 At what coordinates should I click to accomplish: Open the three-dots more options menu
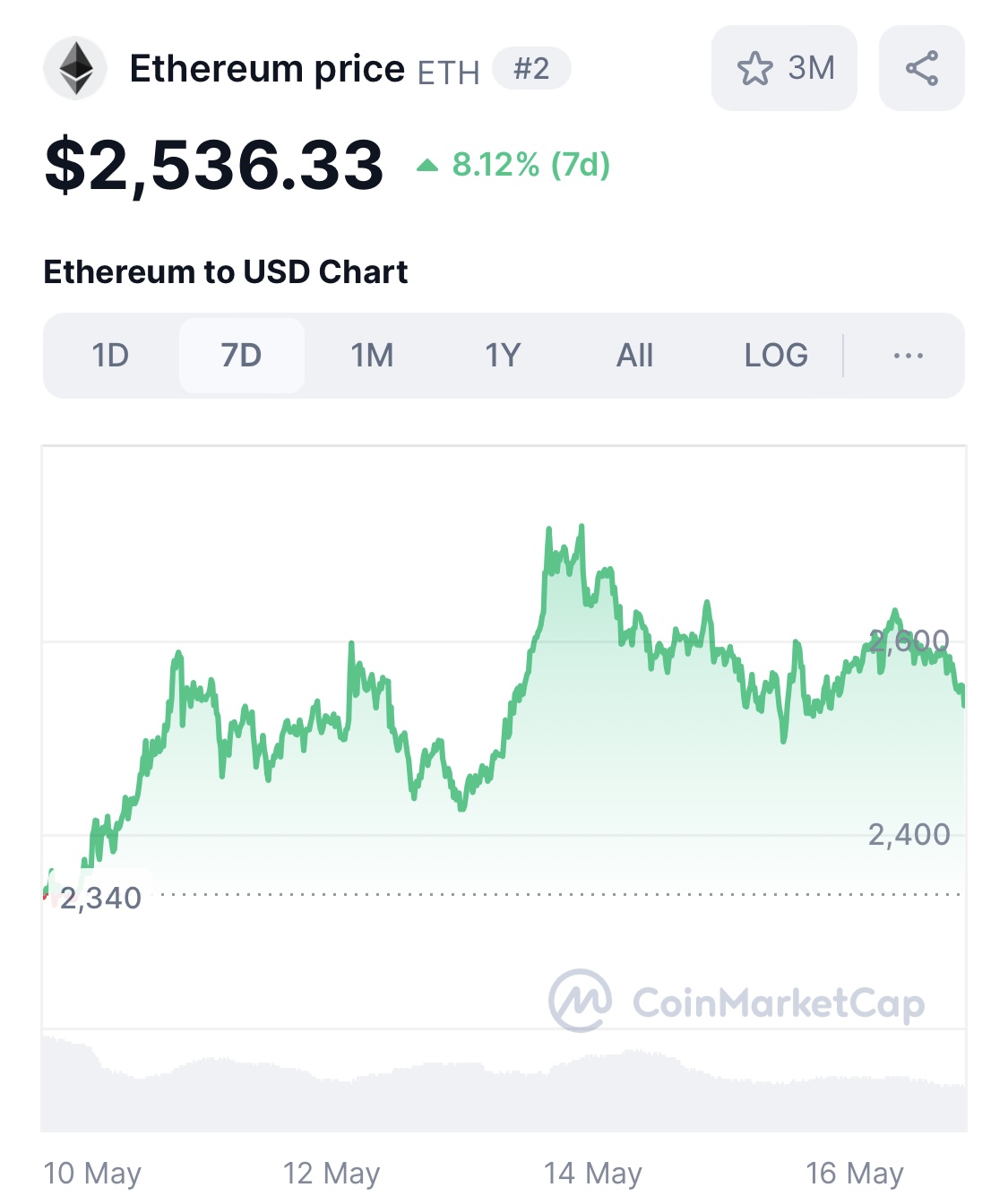tap(908, 356)
